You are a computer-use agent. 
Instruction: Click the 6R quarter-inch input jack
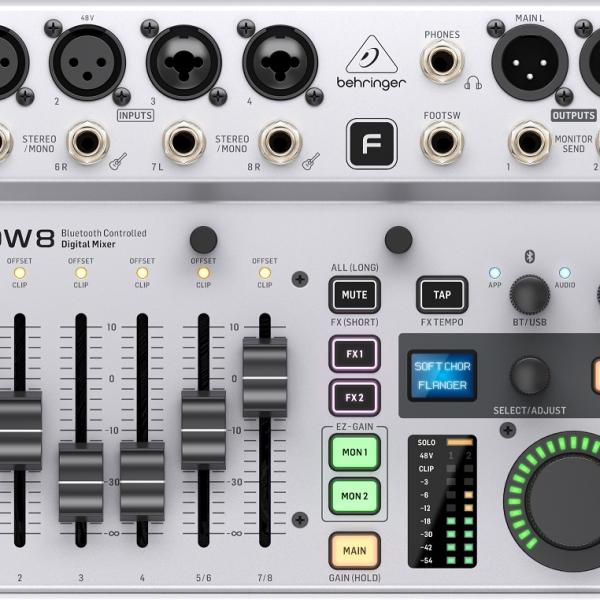click(x=88, y=142)
